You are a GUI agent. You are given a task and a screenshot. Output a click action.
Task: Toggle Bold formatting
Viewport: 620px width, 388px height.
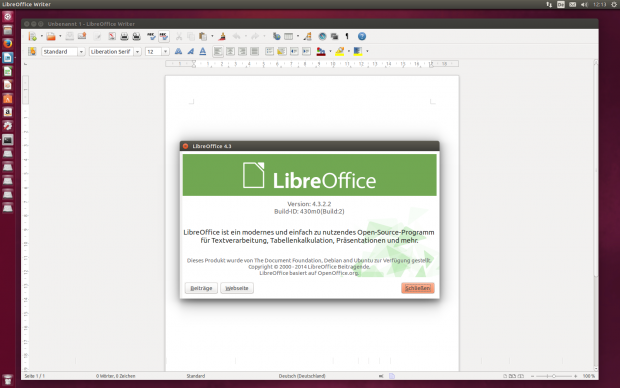tap(178, 51)
